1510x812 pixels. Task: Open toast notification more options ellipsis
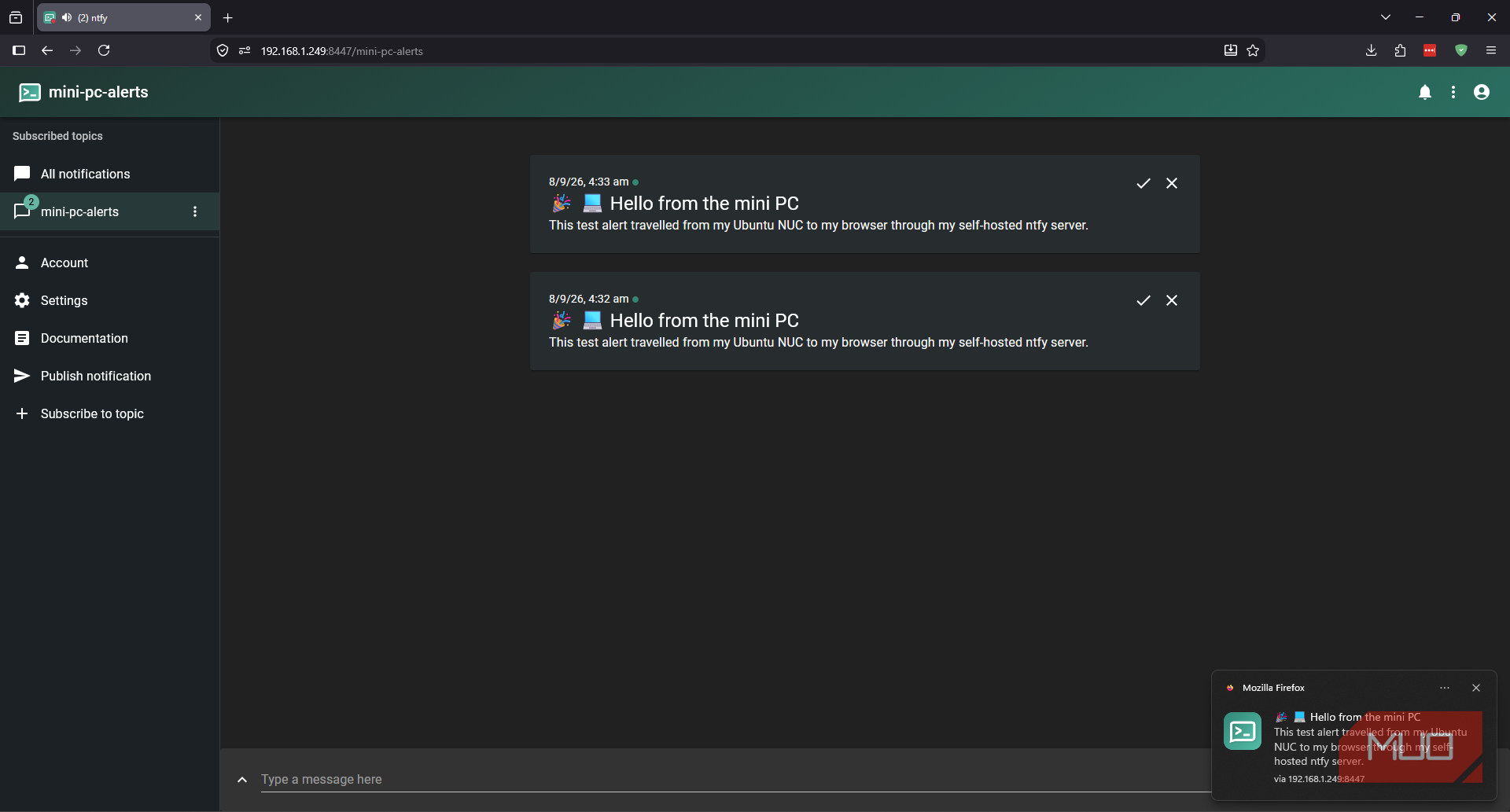1445,688
